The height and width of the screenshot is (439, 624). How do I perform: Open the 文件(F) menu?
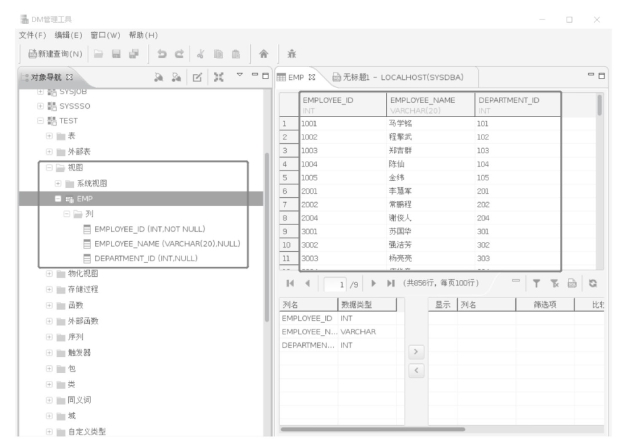click(x=33, y=35)
